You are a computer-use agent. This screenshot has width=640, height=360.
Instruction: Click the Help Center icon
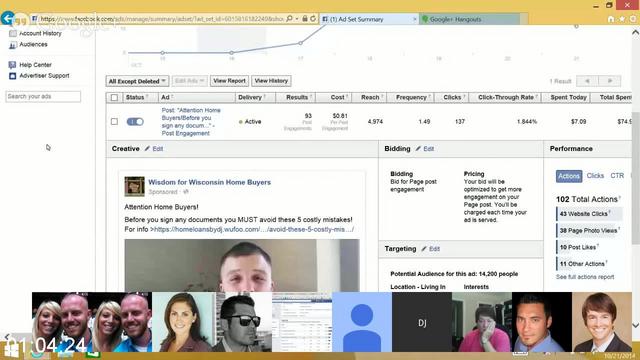click(x=13, y=65)
